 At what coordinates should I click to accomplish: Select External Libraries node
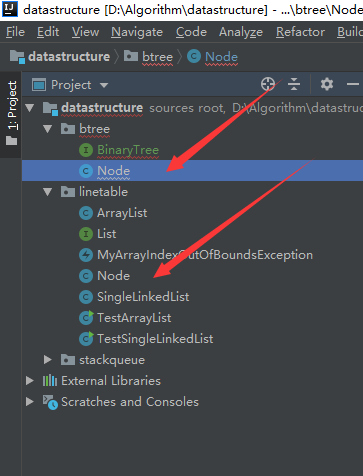coord(111,381)
